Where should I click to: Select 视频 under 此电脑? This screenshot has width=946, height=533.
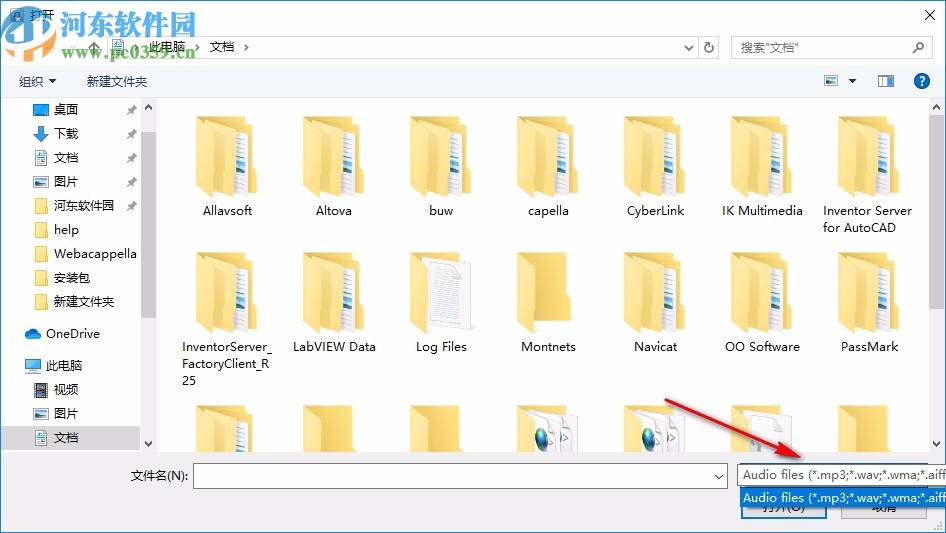(66, 390)
